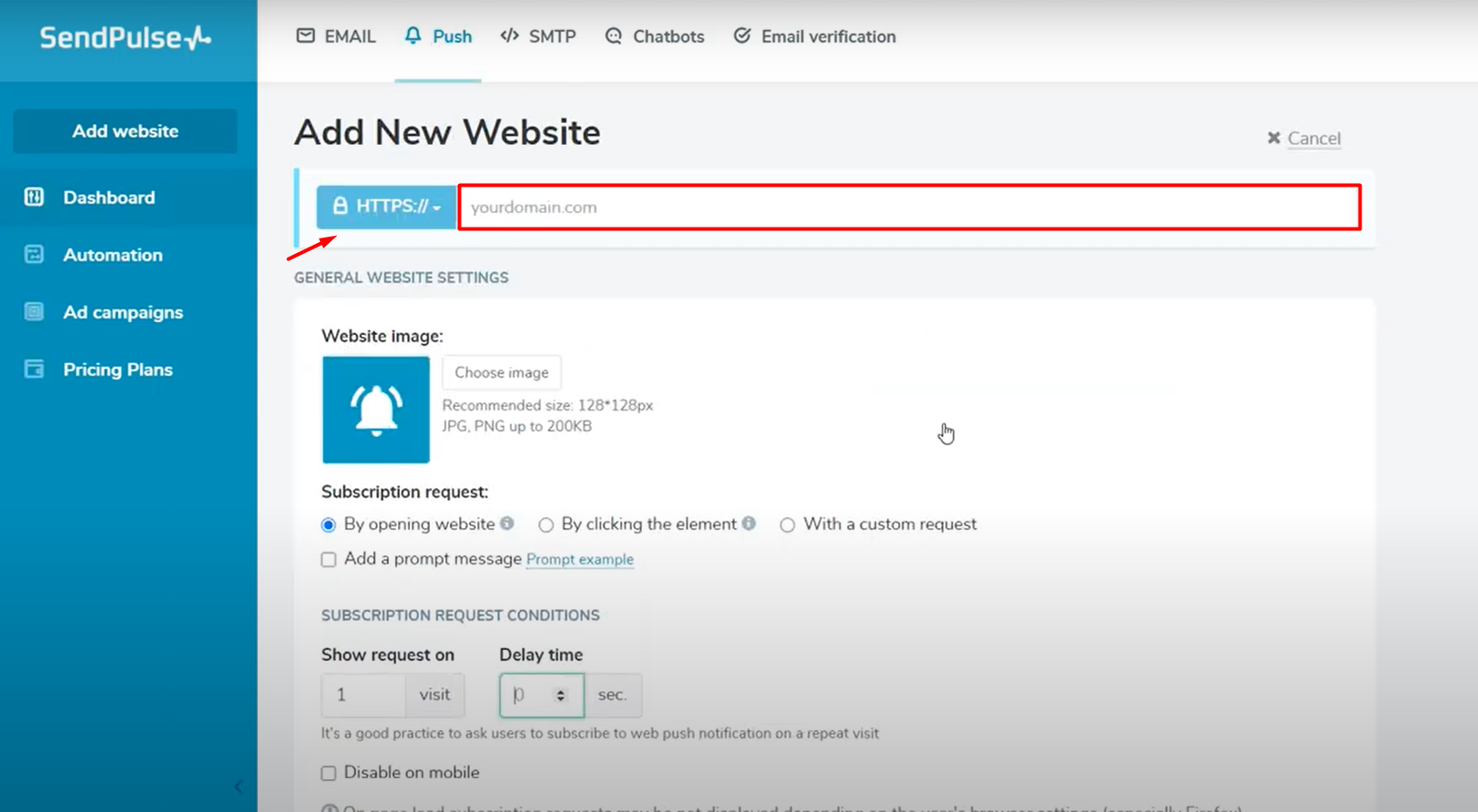
Task: Open the EMAIL tab
Action: click(336, 36)
